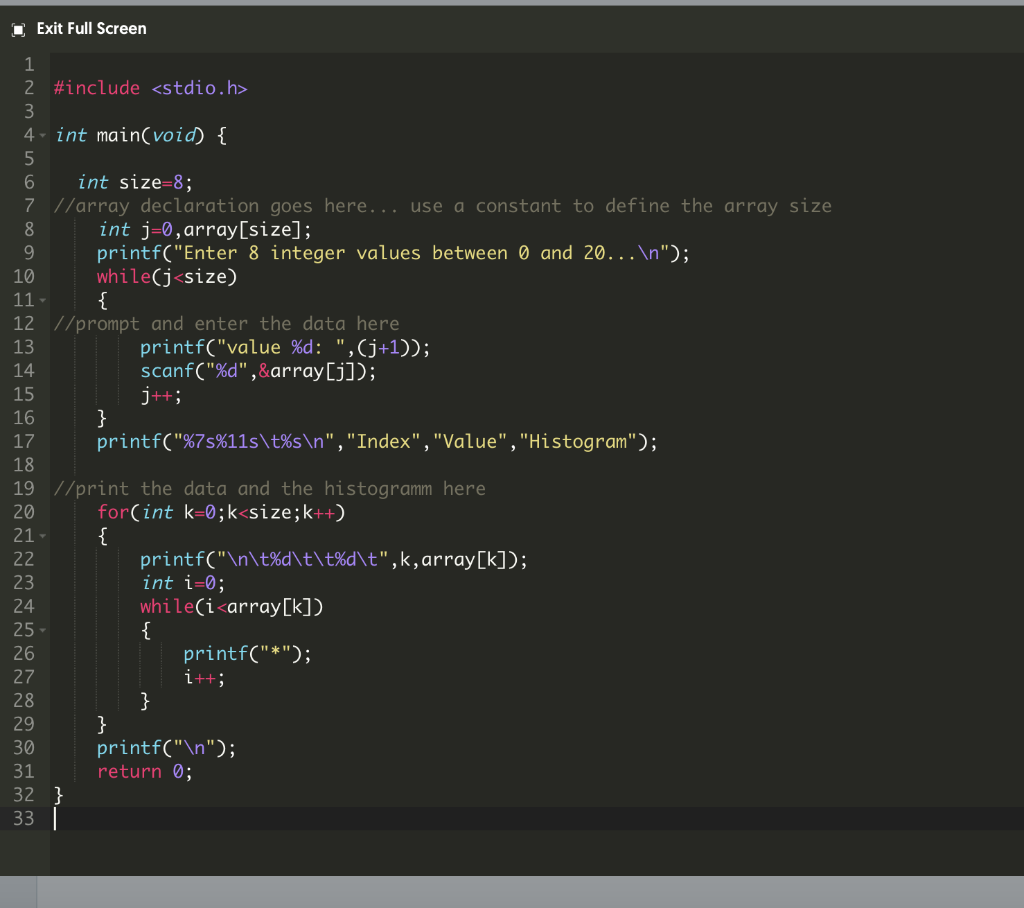Click the array declaration comment on line 7
1024x908 pixels.
(x=443, y=206)
